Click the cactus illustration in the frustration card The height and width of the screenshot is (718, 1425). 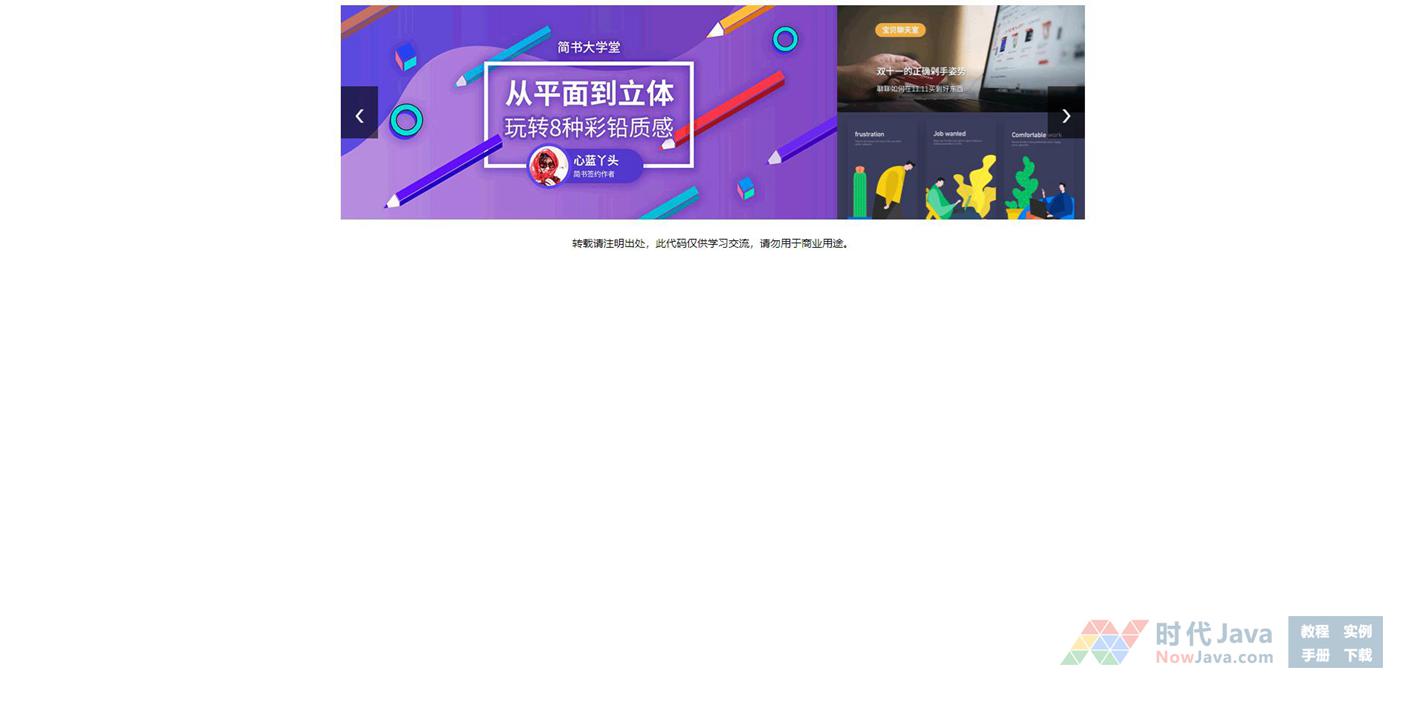pos(859,192)
